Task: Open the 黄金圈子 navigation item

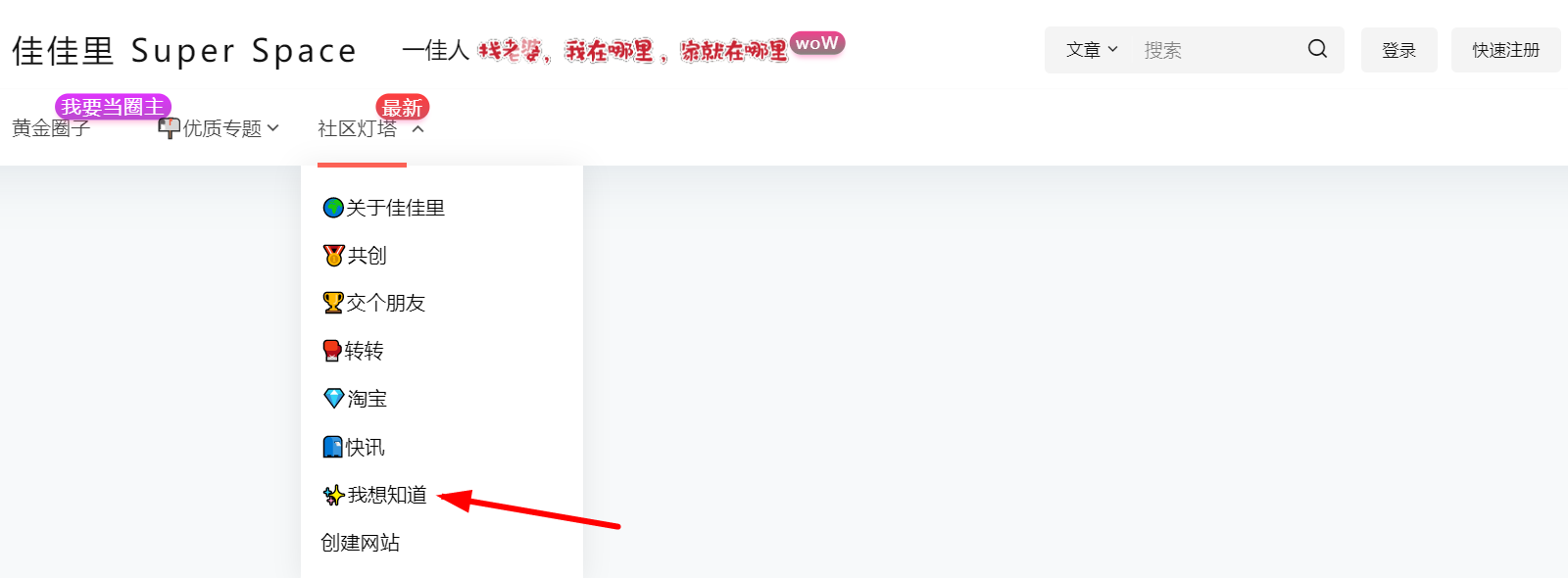Action: [51, 128]
